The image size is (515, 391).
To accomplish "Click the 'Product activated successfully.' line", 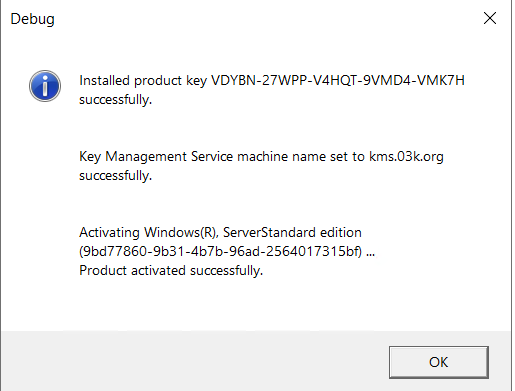I will pyautogui.click(x=171, y=270).
